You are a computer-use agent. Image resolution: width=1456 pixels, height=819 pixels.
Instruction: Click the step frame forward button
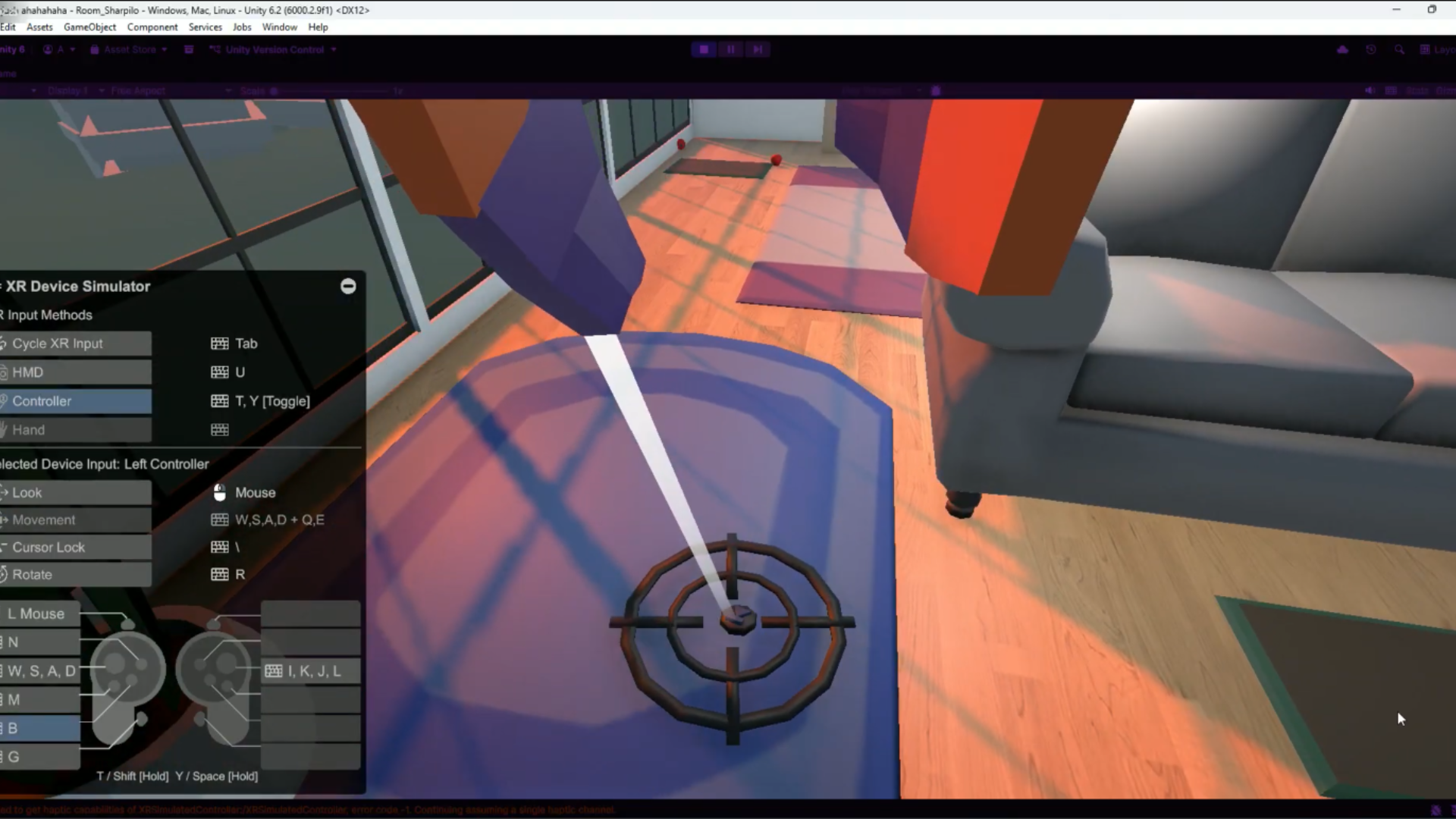[x=757, y=49]
